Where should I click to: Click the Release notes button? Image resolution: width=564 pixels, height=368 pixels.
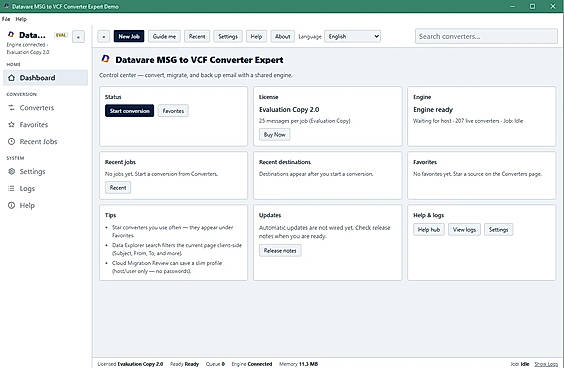280,251
